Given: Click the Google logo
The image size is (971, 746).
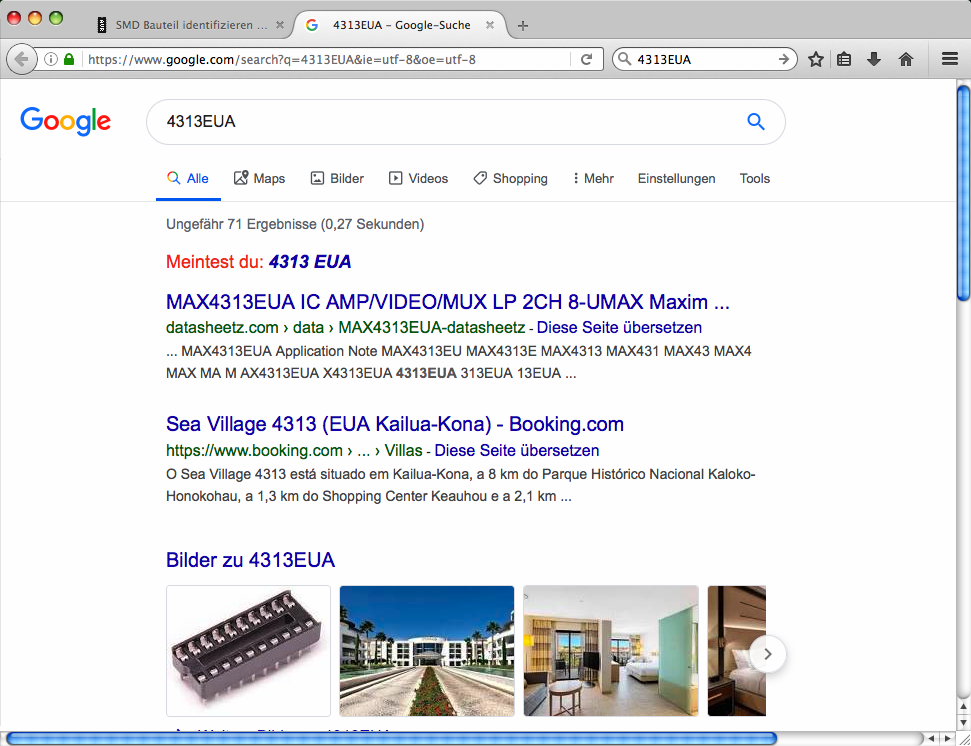Looking at the screenshot, I should [66, 121].
